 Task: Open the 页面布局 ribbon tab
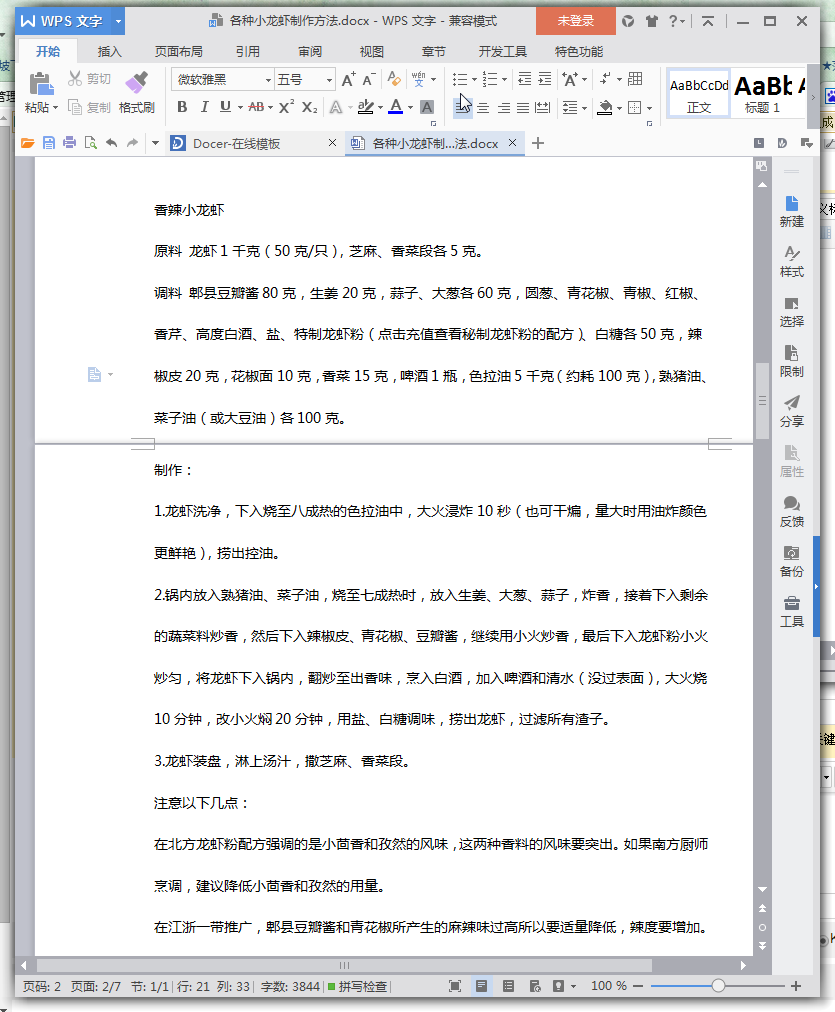(179, 52)
